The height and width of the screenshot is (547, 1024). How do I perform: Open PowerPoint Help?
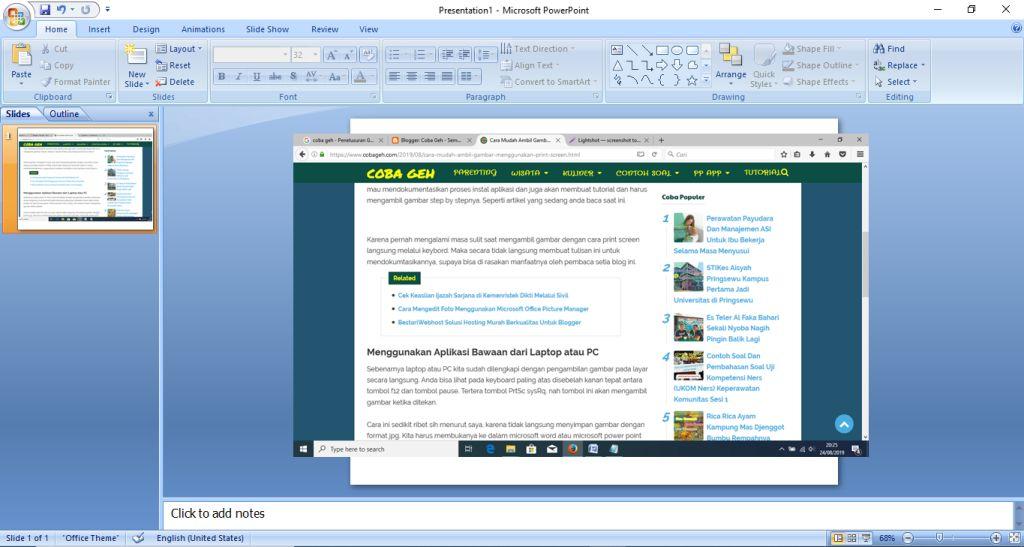(1016, 29)
